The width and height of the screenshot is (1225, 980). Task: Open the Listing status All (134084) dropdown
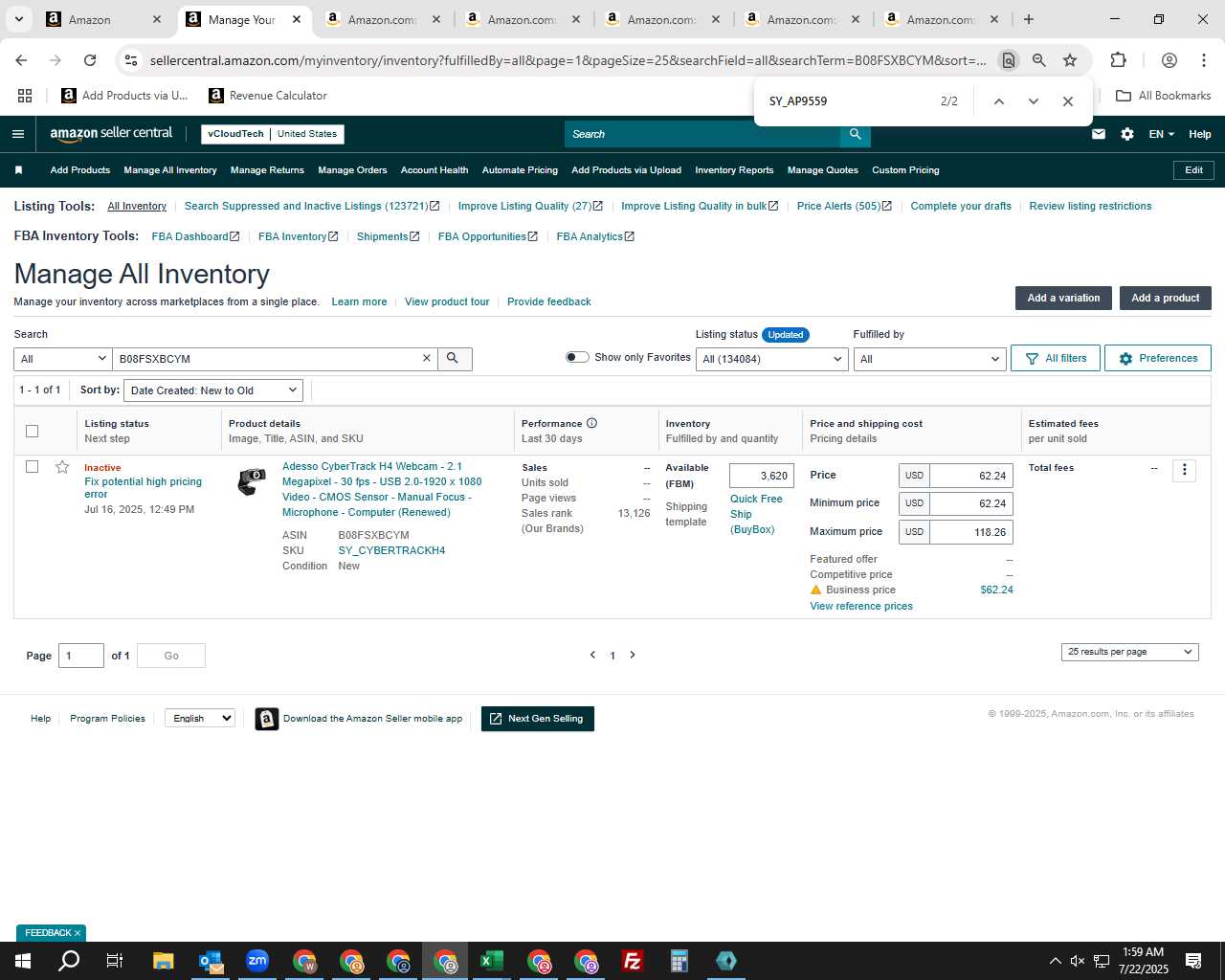coord(771,359)
